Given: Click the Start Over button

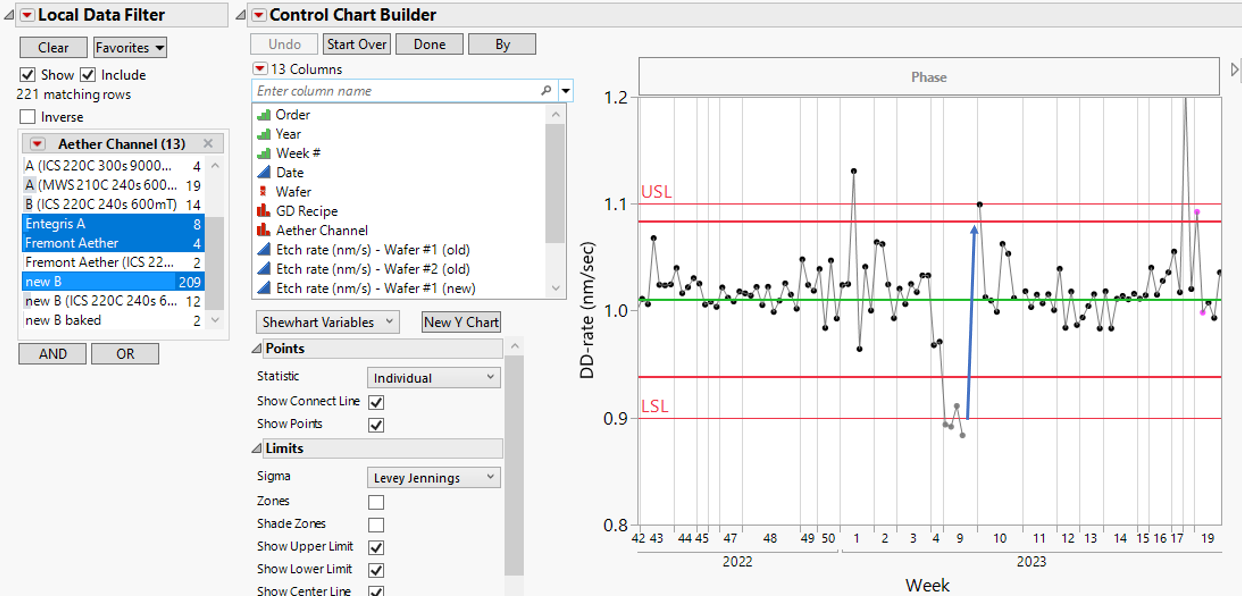Looking at the screenshot, I should 356,43.
